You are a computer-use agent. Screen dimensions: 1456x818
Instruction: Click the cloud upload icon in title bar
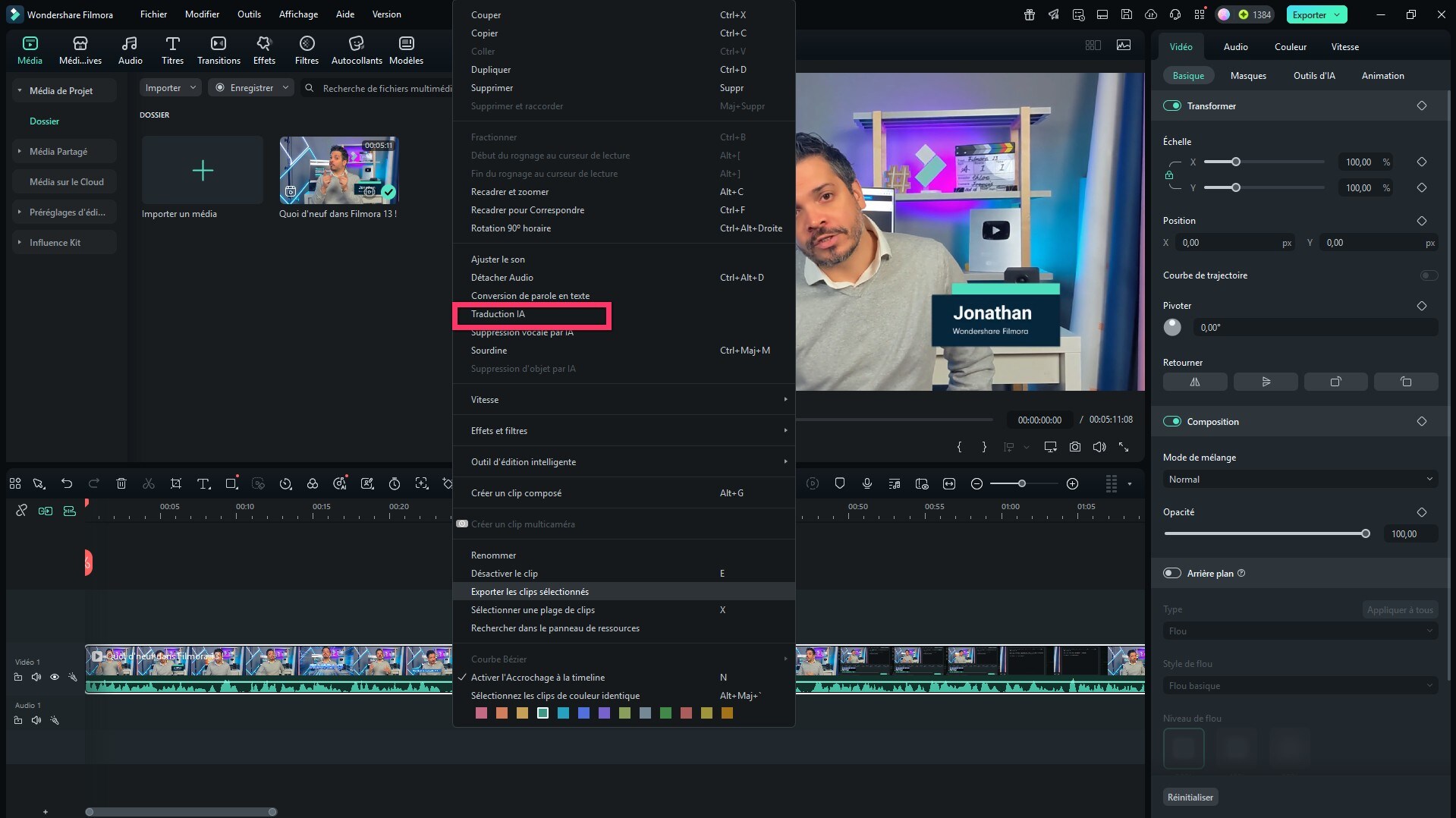tap(1151, 14)
